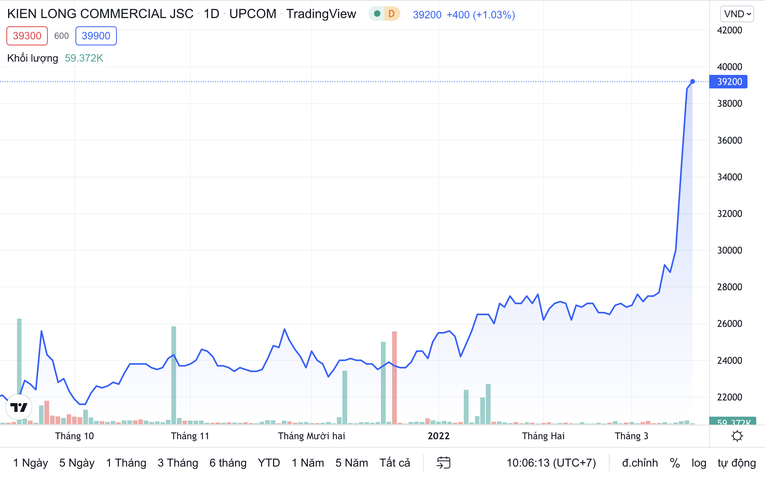Show Tất cả full history range
The image size is (765, 478).
(x=395, y=463)
